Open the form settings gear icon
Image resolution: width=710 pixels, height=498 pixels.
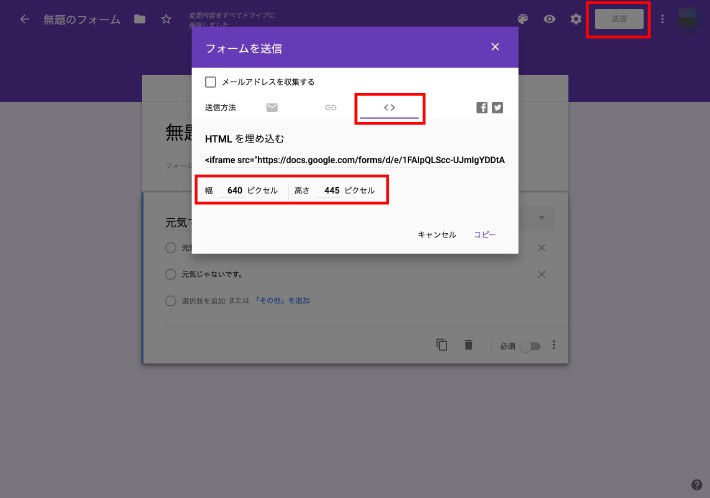576,19
